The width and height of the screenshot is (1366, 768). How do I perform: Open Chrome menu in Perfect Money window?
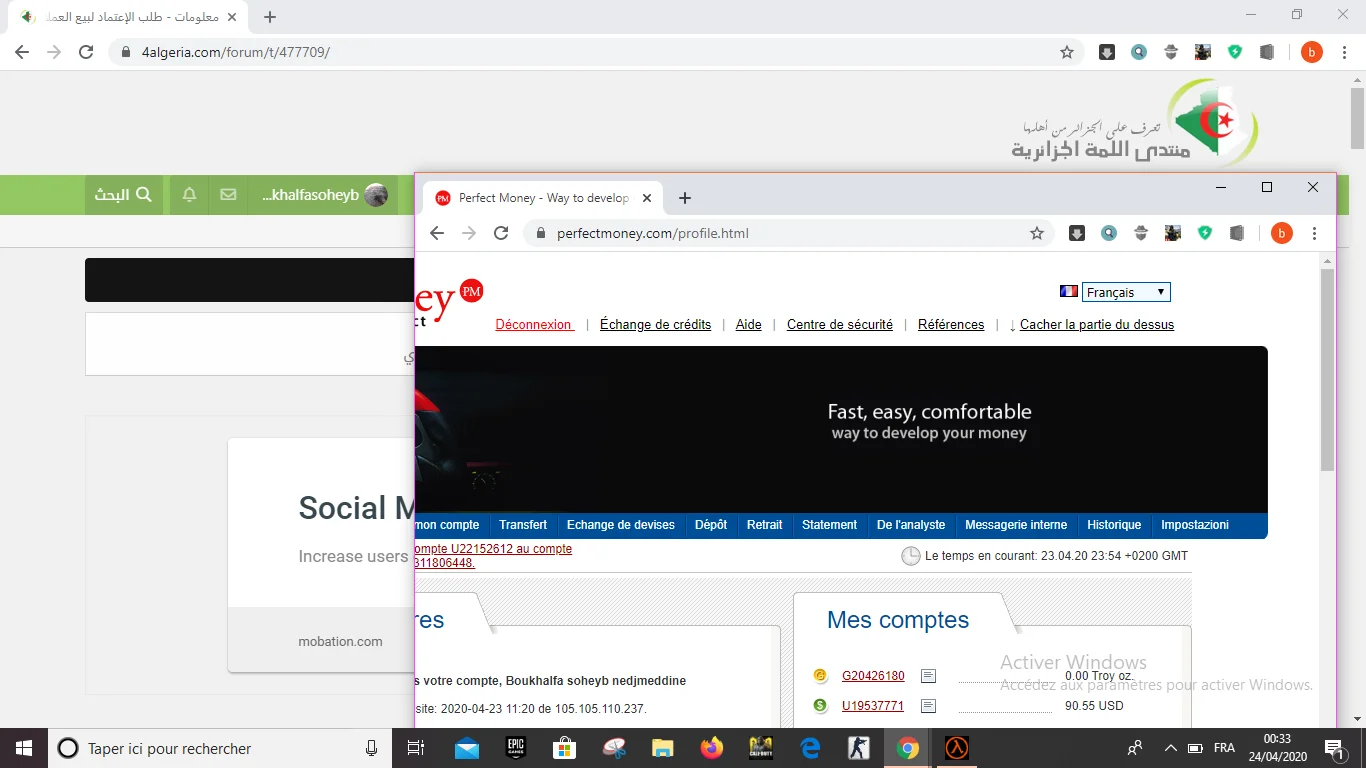pyautogui.click(x=1315, y=233)
